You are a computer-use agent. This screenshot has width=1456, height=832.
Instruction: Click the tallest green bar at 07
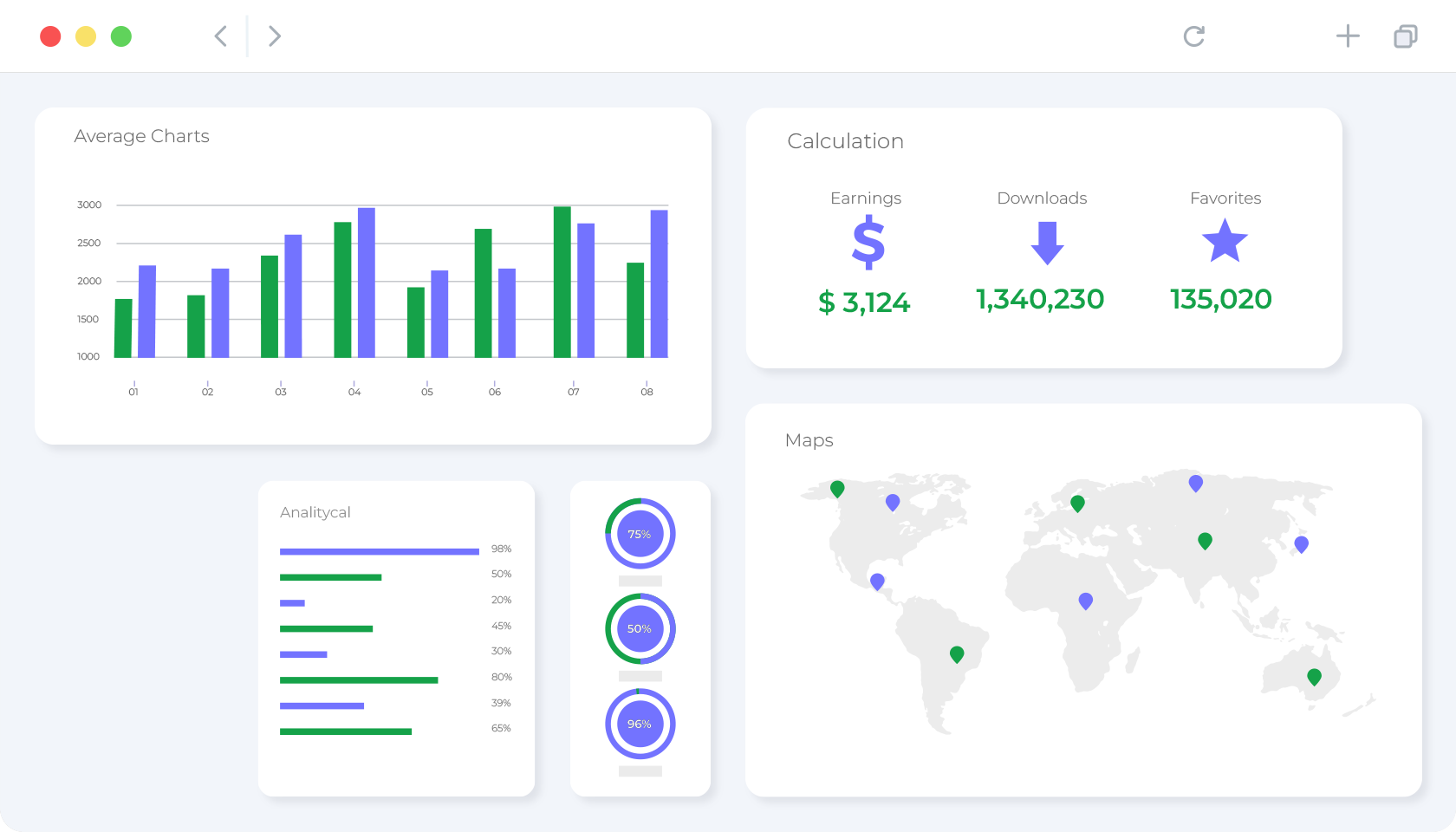[x=562, y=282]
